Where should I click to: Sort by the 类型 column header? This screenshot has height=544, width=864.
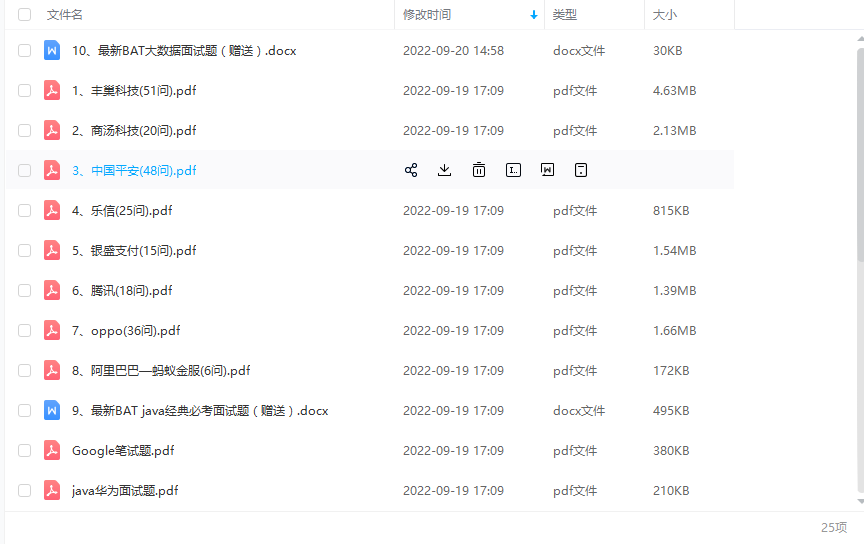pos(565,15)
